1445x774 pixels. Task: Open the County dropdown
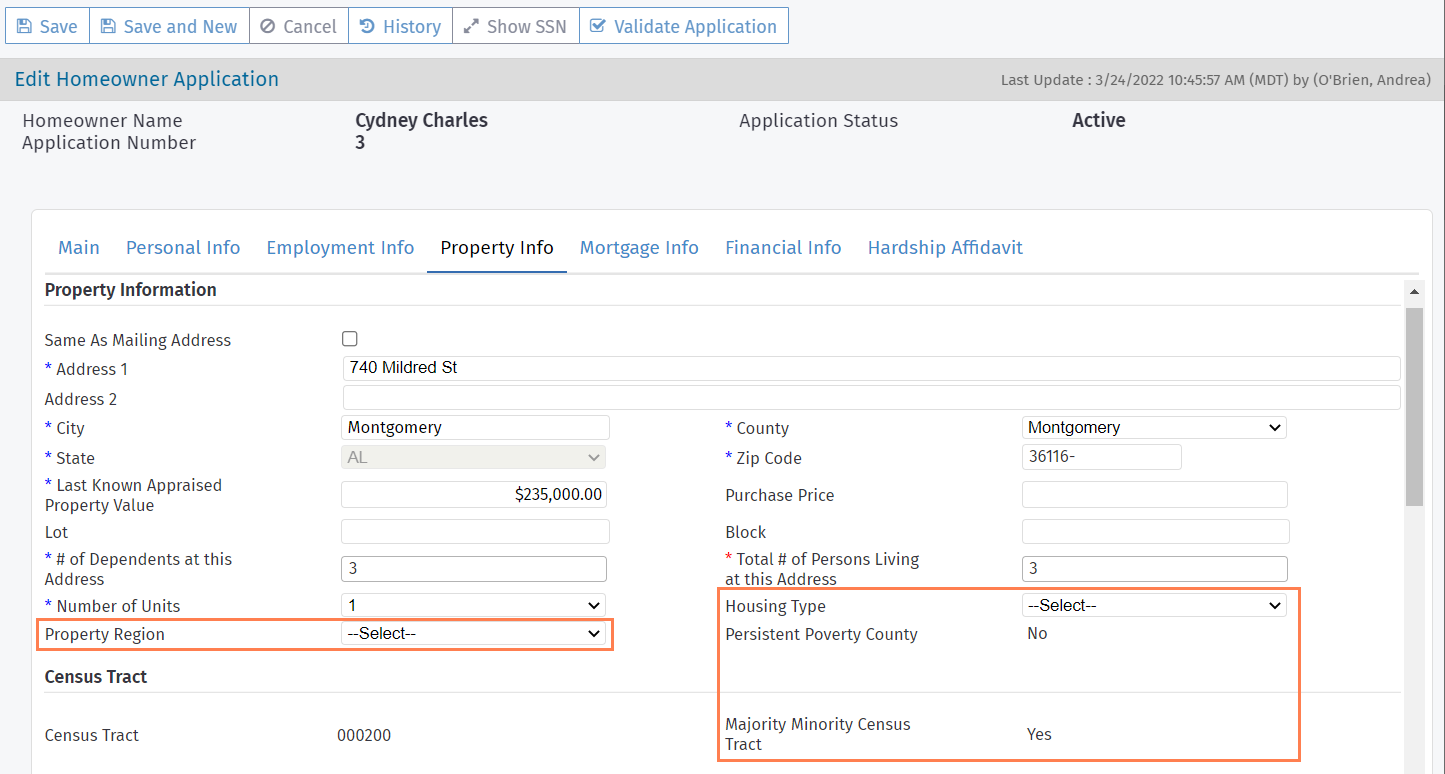1154,428
